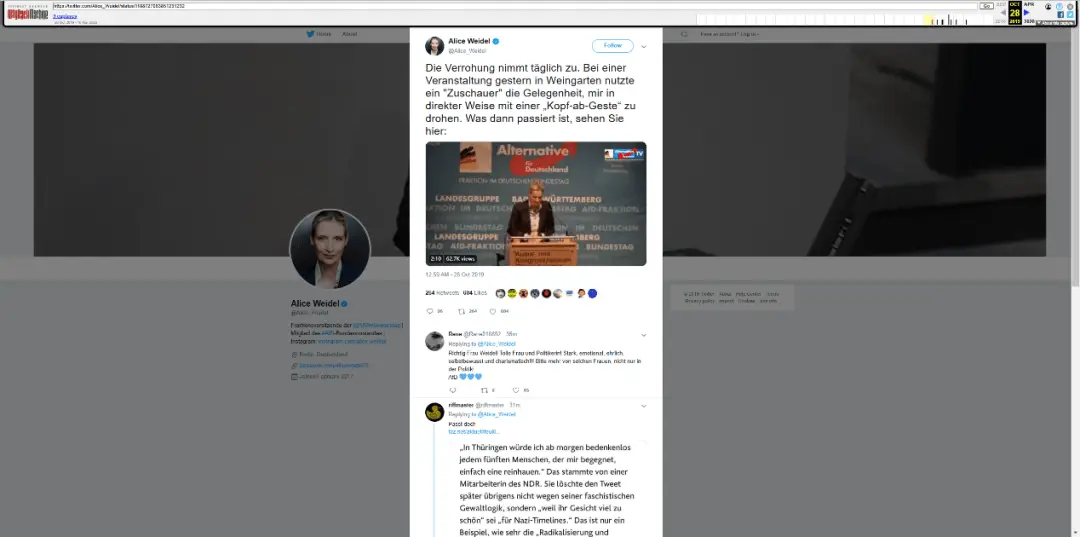Play the AfD video in the tweet
This screenshot has width=1080, height=537.
[x=536, y=204]
